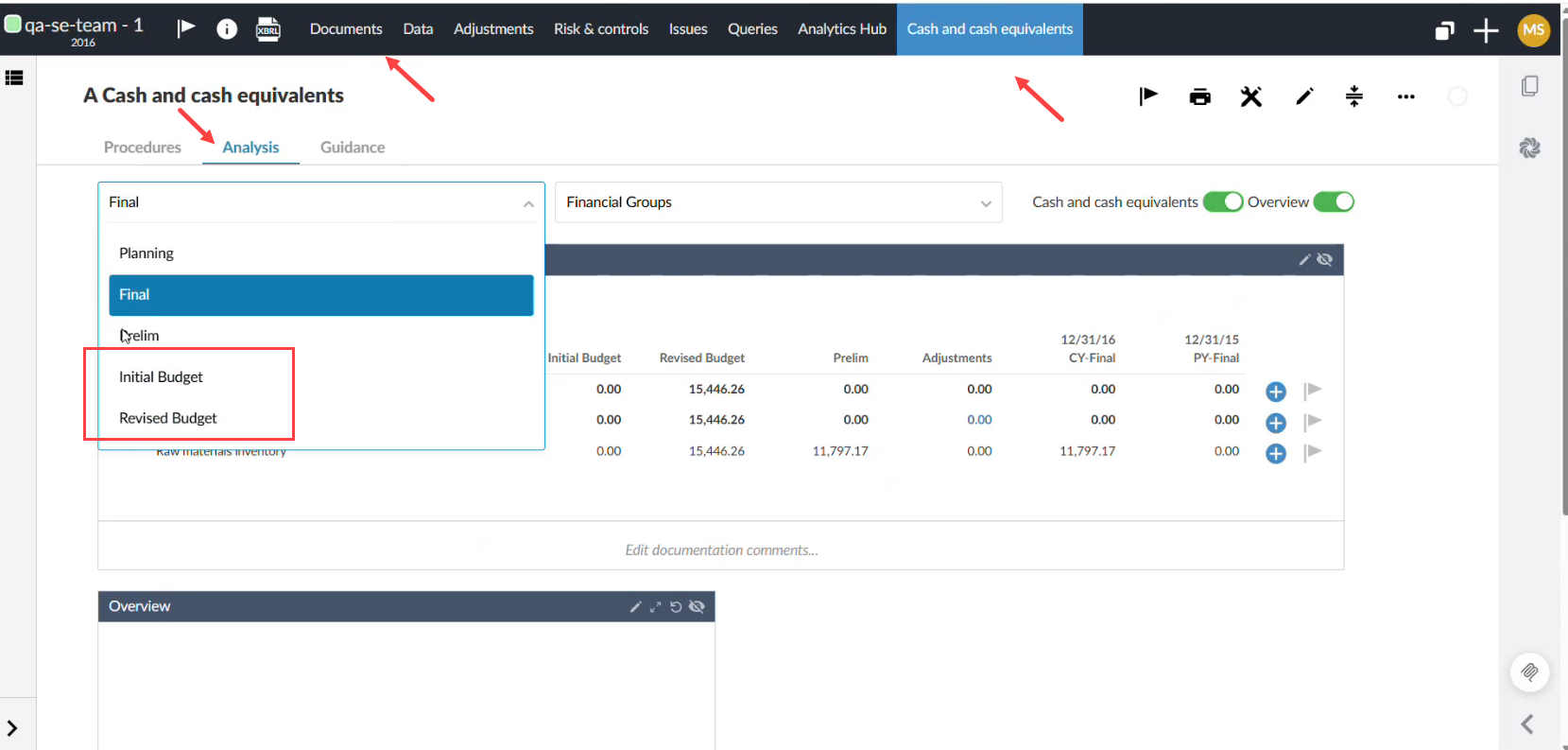The height and width of the screenshot is (750, 1568).
Task: Click the Revised Budget column header
Action: pyautogui.click(x=702, y=358)
